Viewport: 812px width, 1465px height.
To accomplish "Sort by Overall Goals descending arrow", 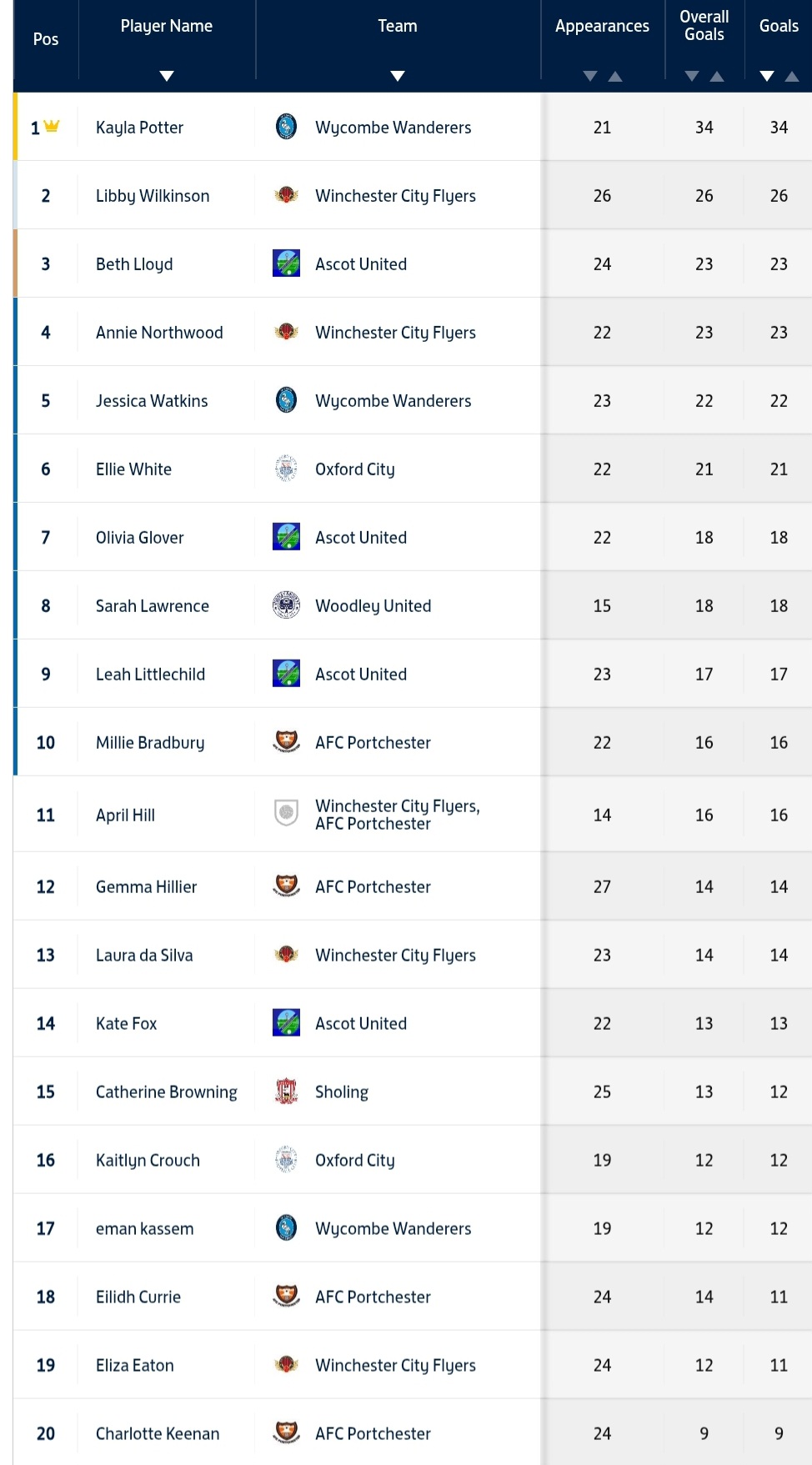I will point(692,76).
